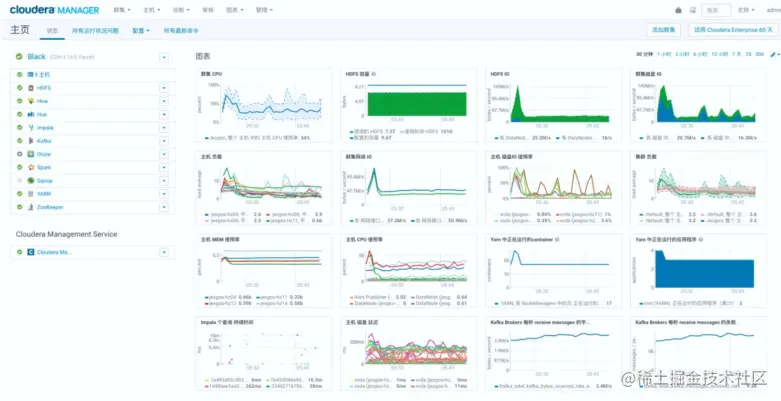Screen dimensions: 781x401
Task: Click the Spark star logo icon
Action: click(31, 167)
